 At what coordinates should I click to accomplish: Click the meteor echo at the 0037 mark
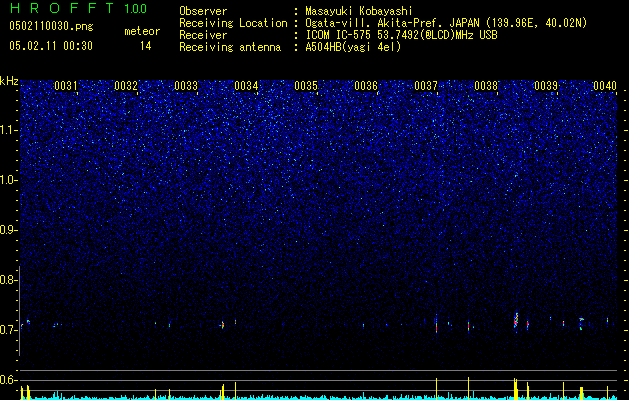coord(436,324)
